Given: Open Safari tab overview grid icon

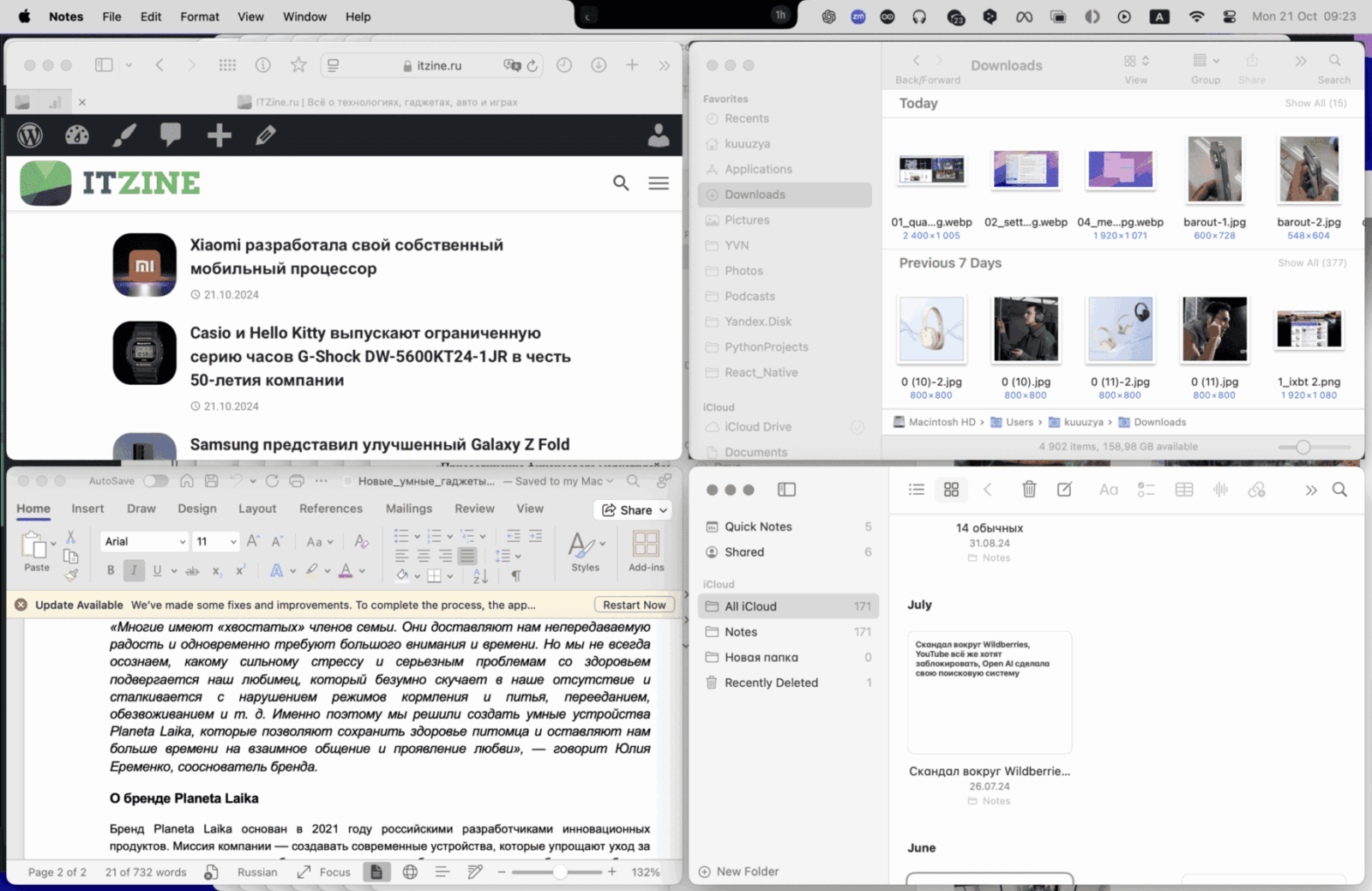Looking at the screenshot, I should [x=227, y=65].
